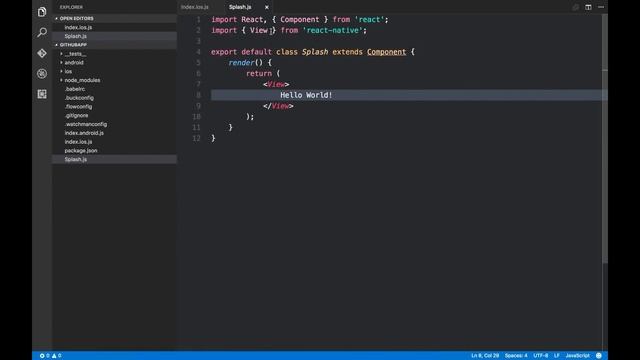Click the Ln 8, Col 29 cursor position indicator

[485, 356]
